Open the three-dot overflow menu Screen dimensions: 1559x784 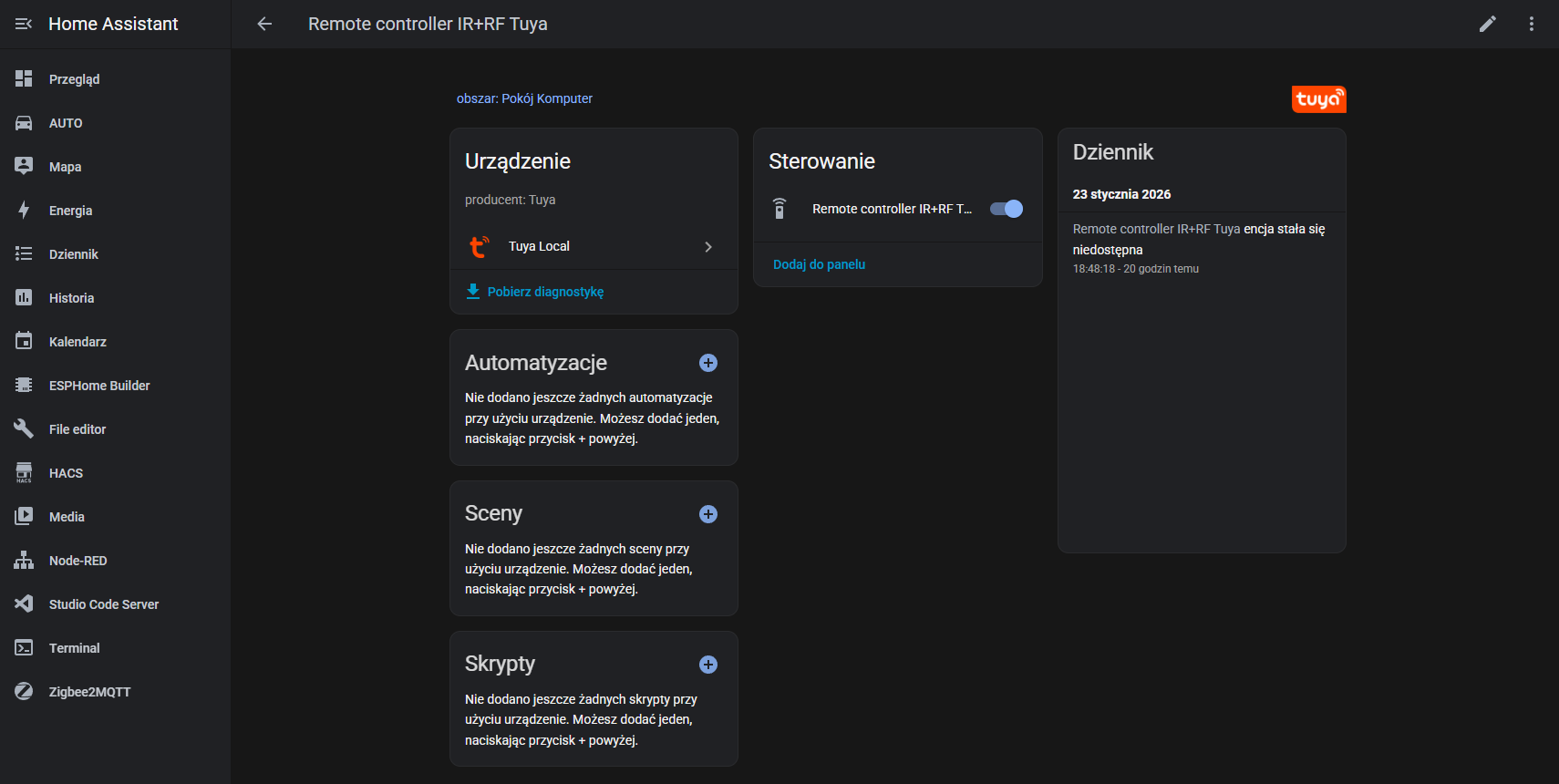click(x=1531, y=24)
